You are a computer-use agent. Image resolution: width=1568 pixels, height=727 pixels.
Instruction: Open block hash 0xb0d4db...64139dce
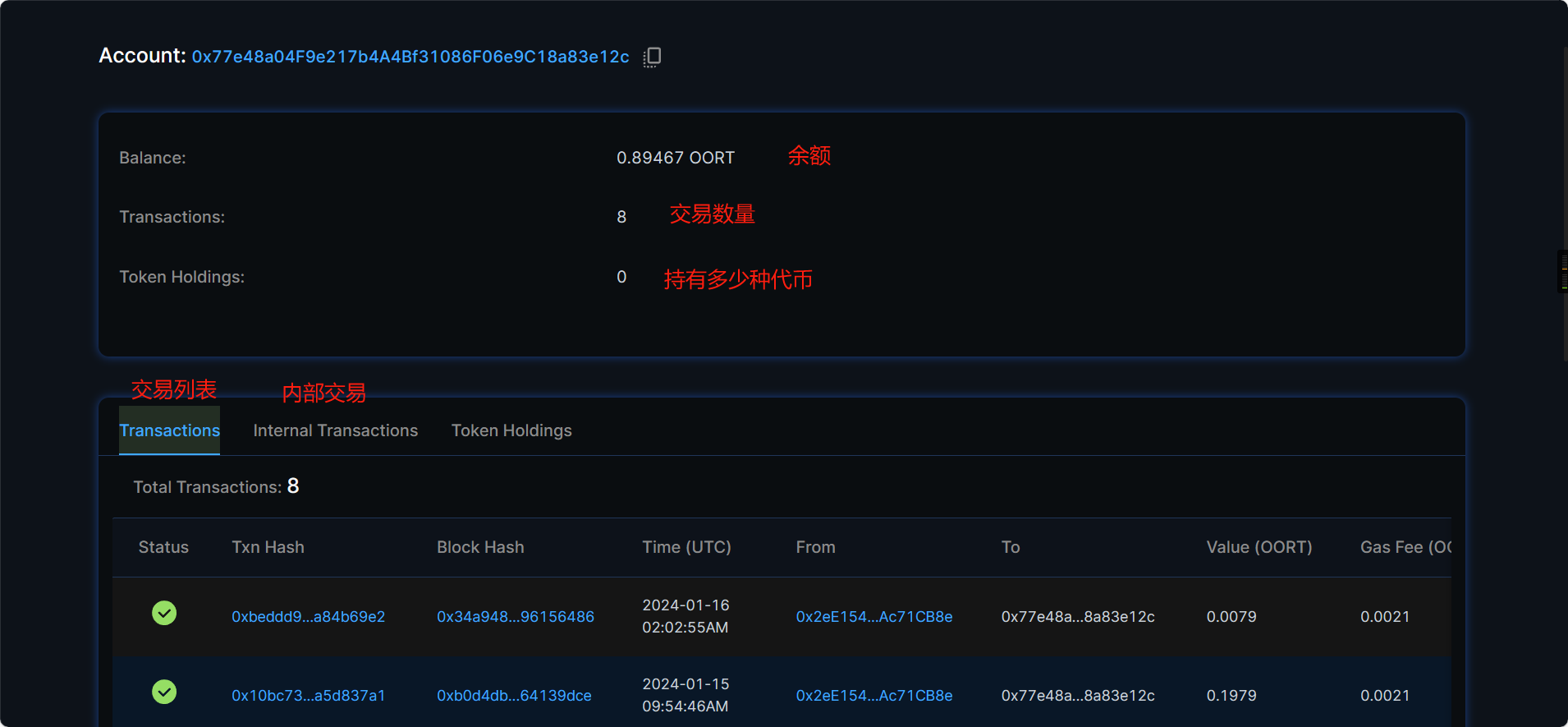coord(514,696)
